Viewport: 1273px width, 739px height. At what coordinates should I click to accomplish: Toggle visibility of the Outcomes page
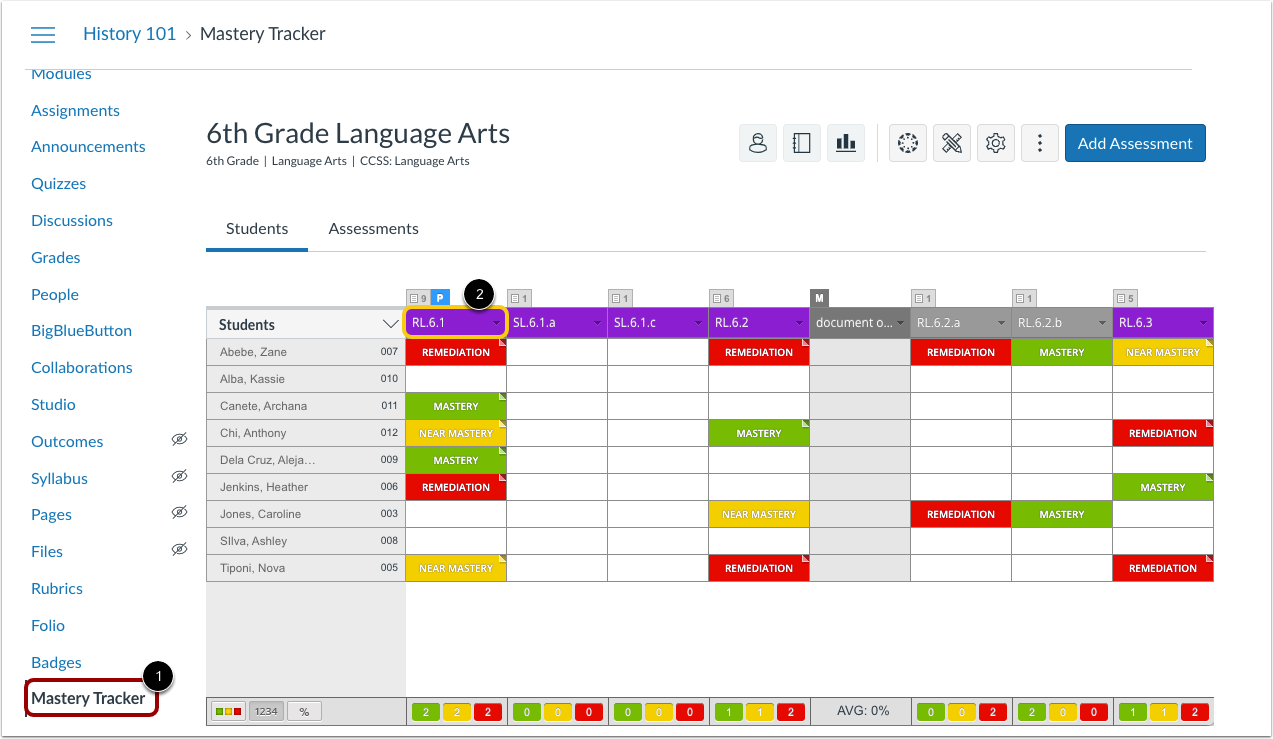[179, 440]
